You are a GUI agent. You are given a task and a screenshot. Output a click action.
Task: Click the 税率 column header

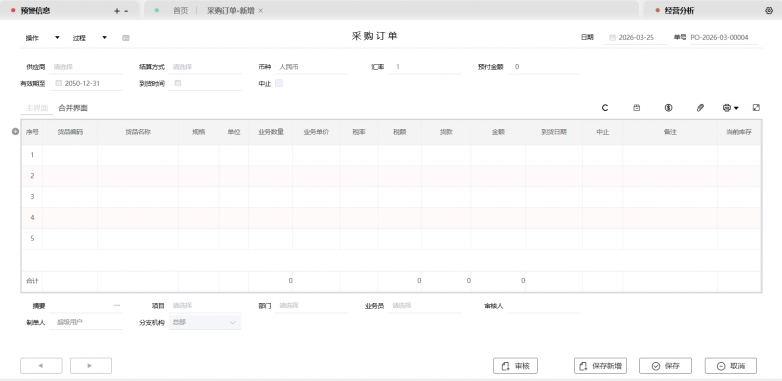[359, 132]
